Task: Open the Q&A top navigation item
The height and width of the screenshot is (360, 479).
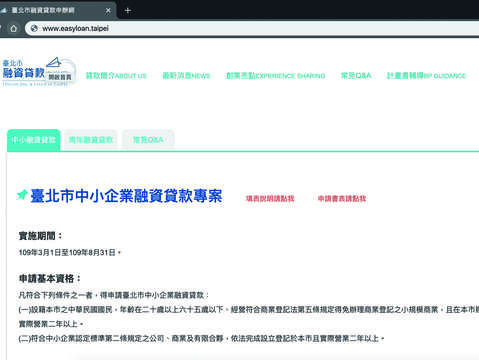Action: click(x=356, y=76)
